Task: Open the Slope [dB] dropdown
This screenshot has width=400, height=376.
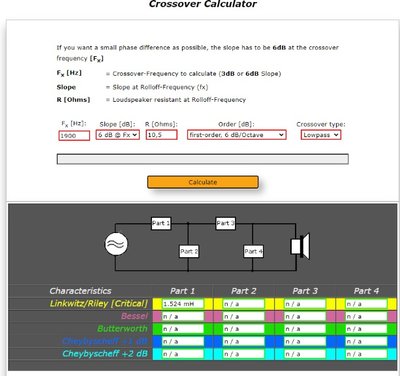Action: [x=118, y=135]
